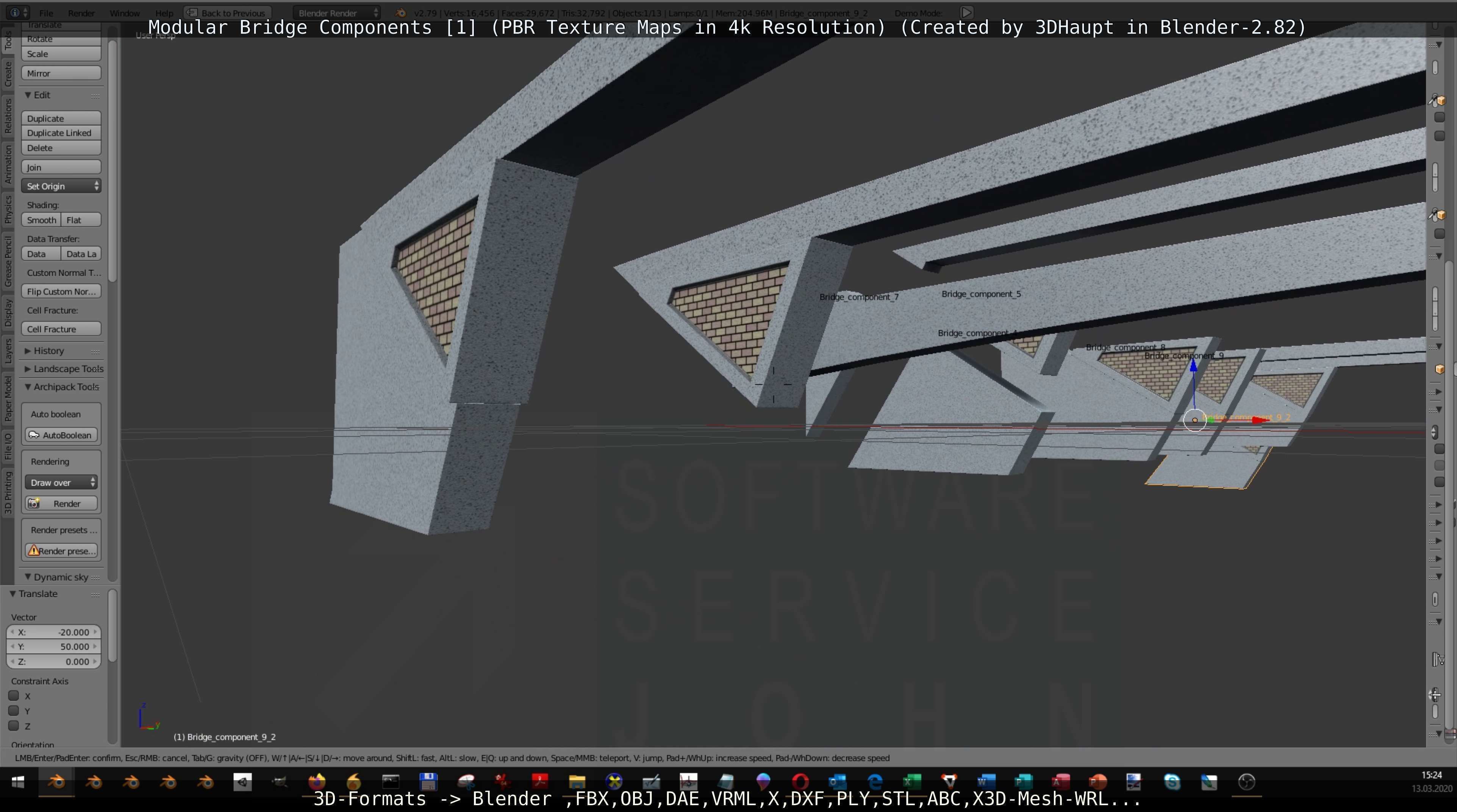Open the Draw over rendering dropdown
The height and width of the screenshot is (812, 1457).
pos(61,483)
